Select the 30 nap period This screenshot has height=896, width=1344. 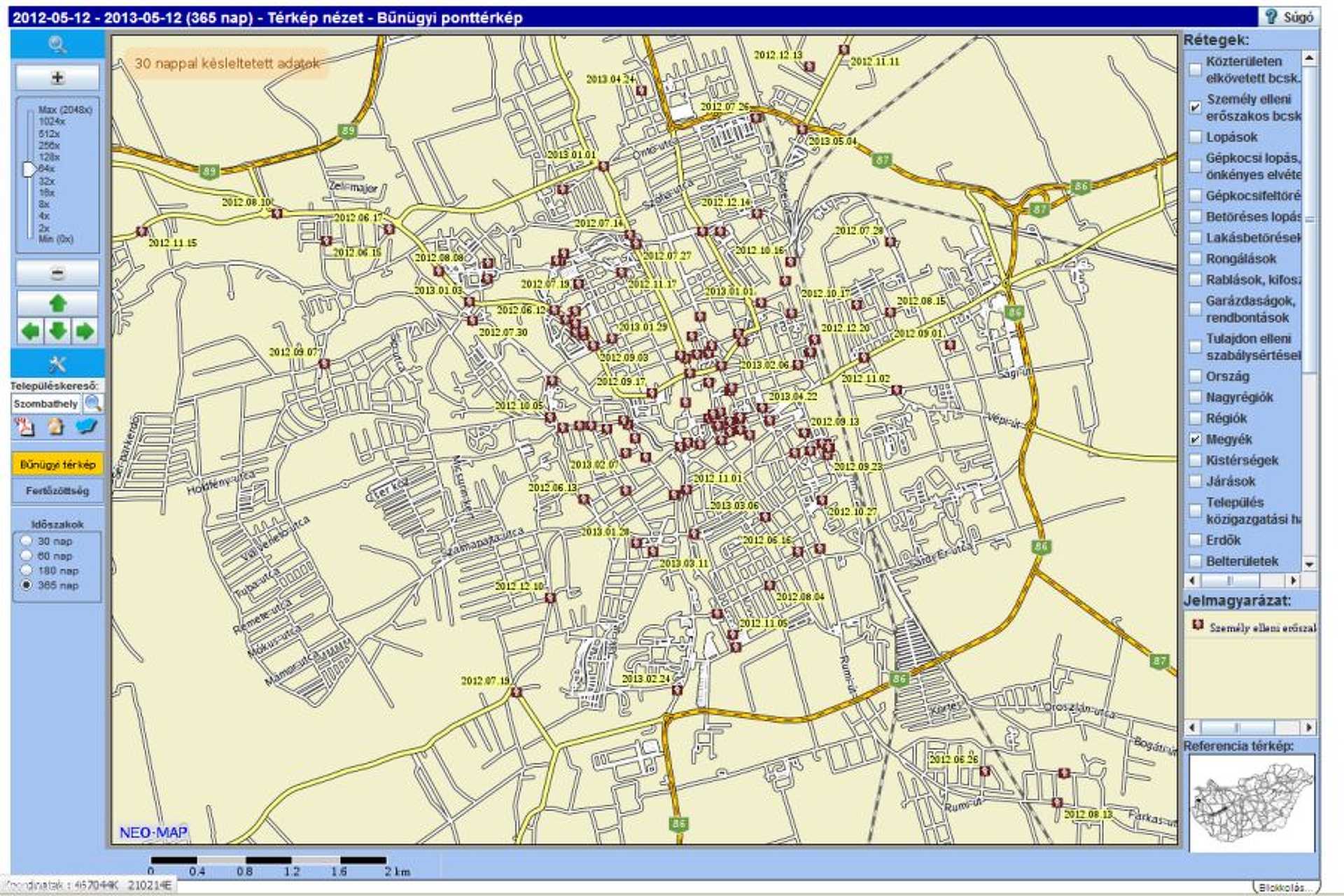pos(27,541)
